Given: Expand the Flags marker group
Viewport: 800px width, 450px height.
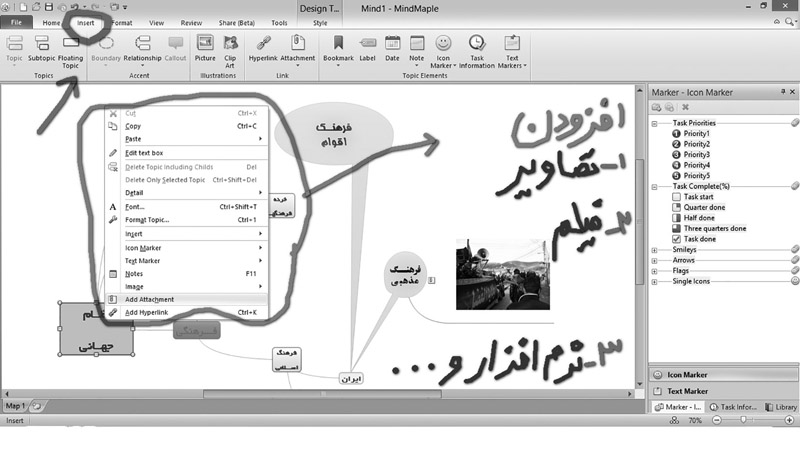Looking at the screenshot, I should 654,271.
